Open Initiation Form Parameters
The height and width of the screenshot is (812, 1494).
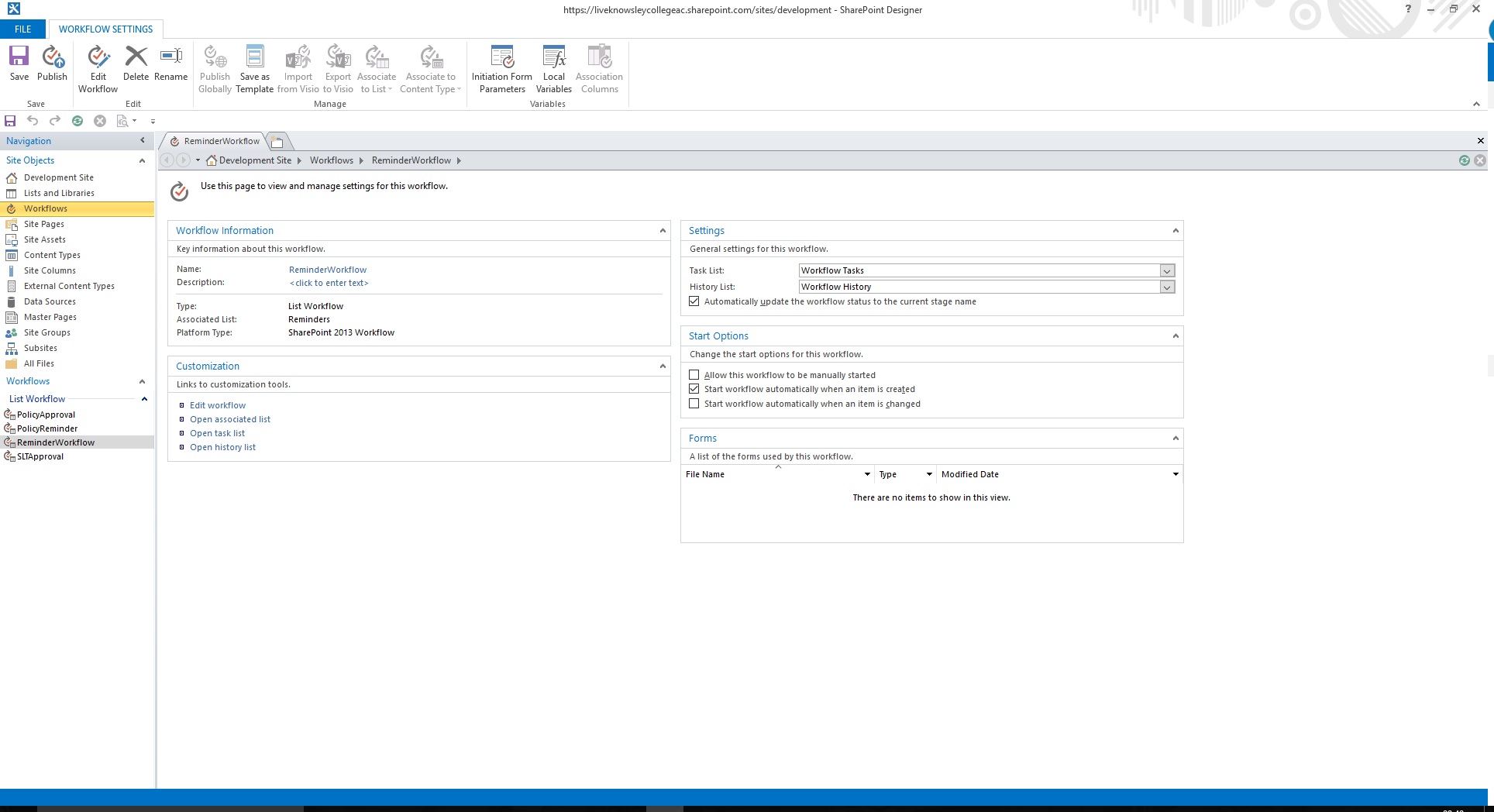tap(502, 69)
